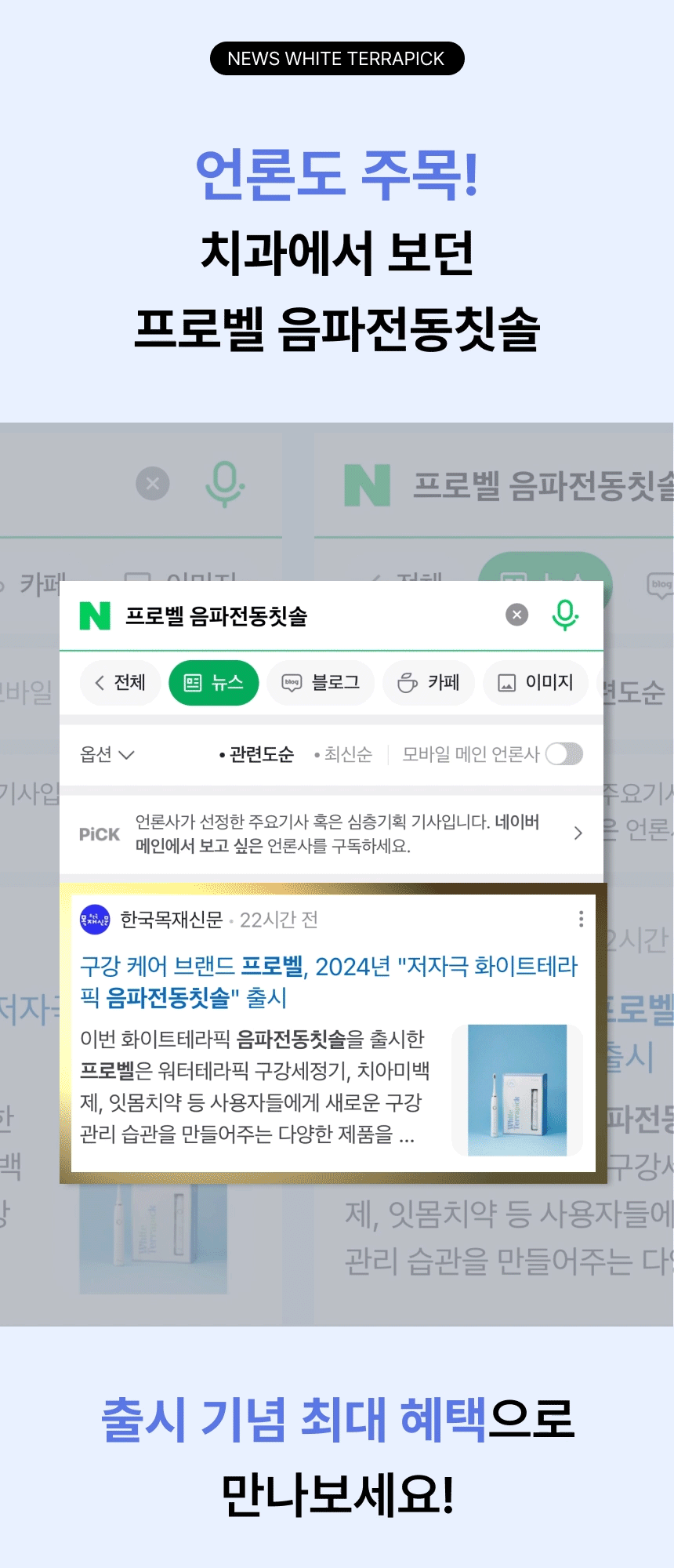Click the blurred background clear X icon
The height and width of the screenshot is (1568, 674).
click(x=153, y=484)
